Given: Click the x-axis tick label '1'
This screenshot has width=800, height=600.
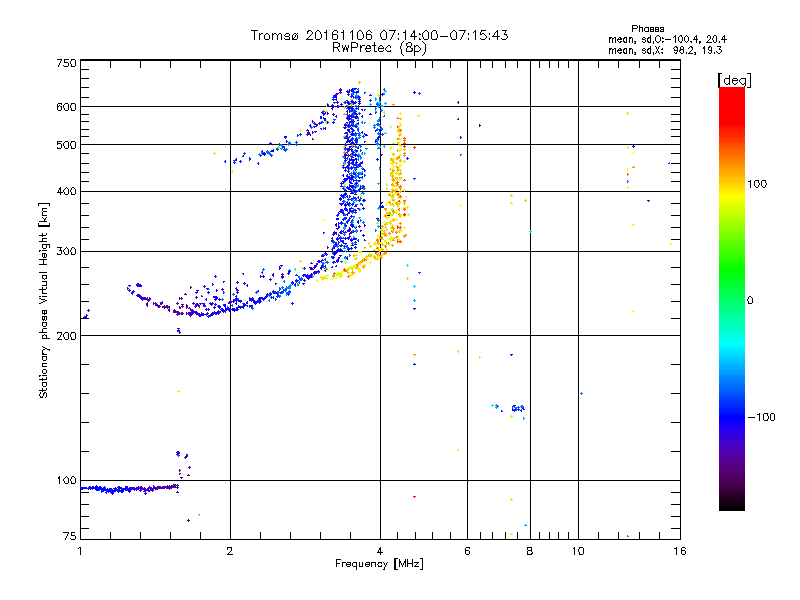Looking at the screenshot, I should coord(80,551).
